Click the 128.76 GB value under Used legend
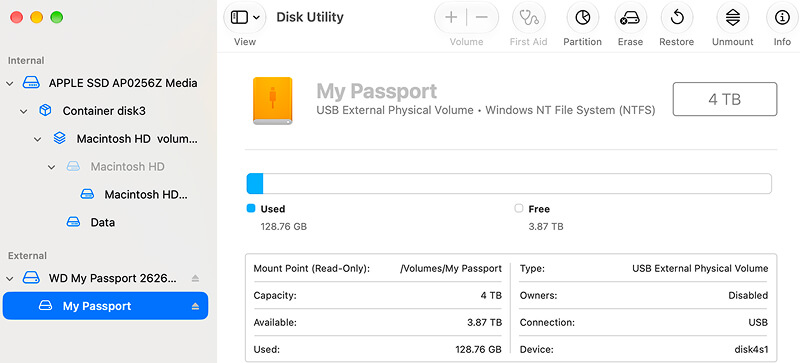The height and width of the screenshot is (363, 800). (x=284, y=226)
